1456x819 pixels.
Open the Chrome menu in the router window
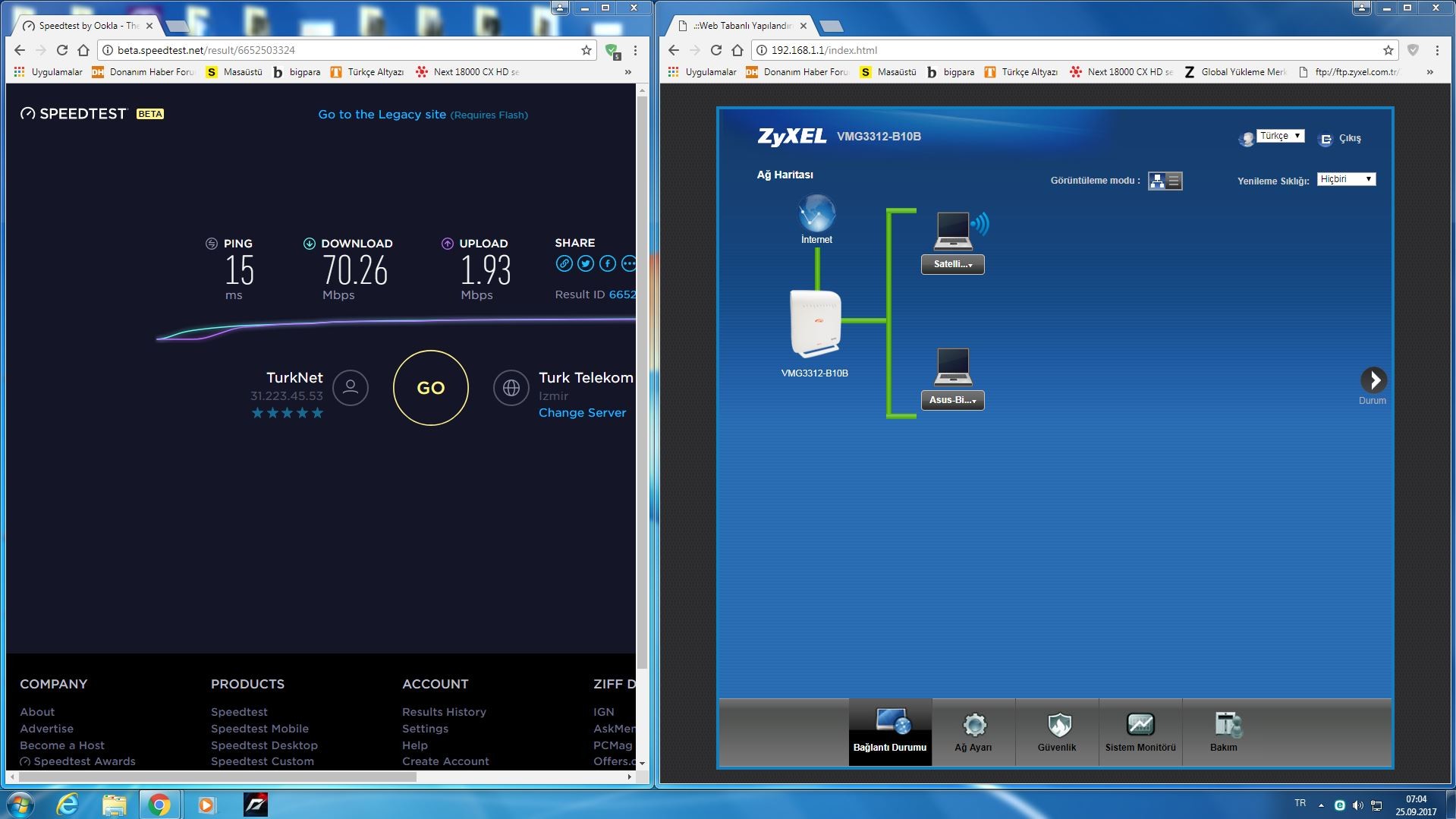click(x=1437, y=50)
